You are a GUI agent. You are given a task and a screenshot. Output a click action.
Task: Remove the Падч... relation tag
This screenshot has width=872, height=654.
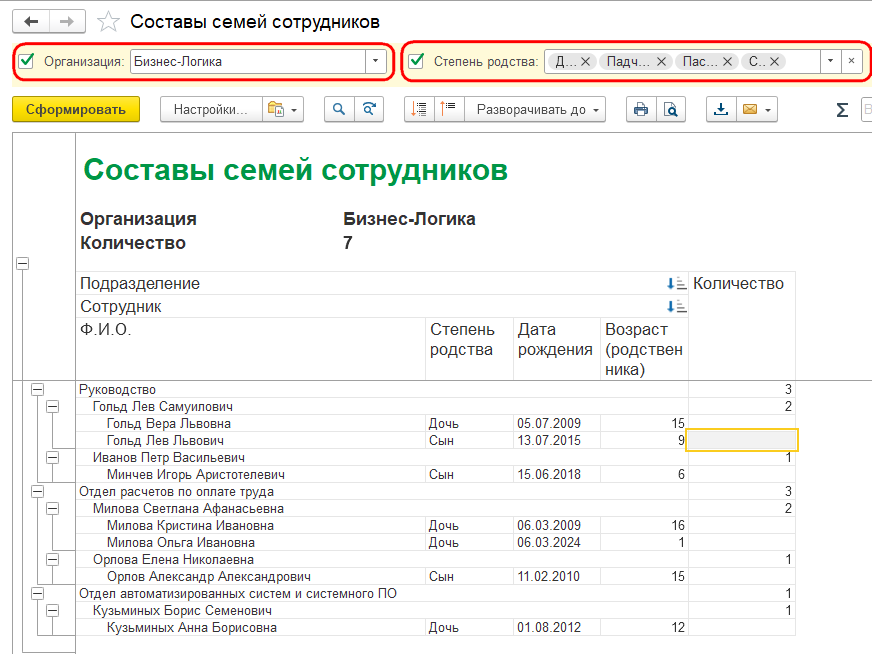point(661,62)
